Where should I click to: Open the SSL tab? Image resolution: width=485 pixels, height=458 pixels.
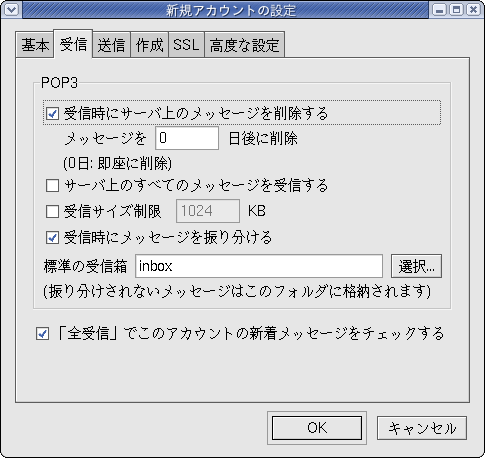pyautogui.click(x=186, y=45)
